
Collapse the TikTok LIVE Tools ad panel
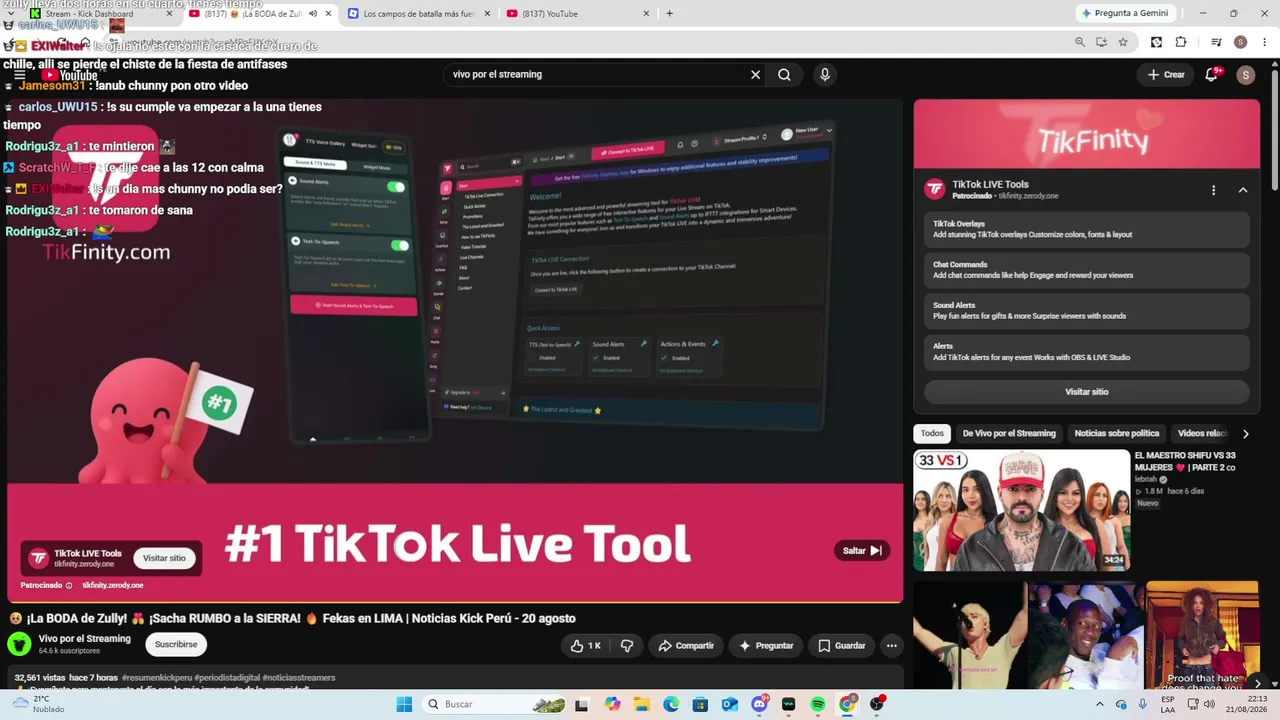pos(1243,190)
